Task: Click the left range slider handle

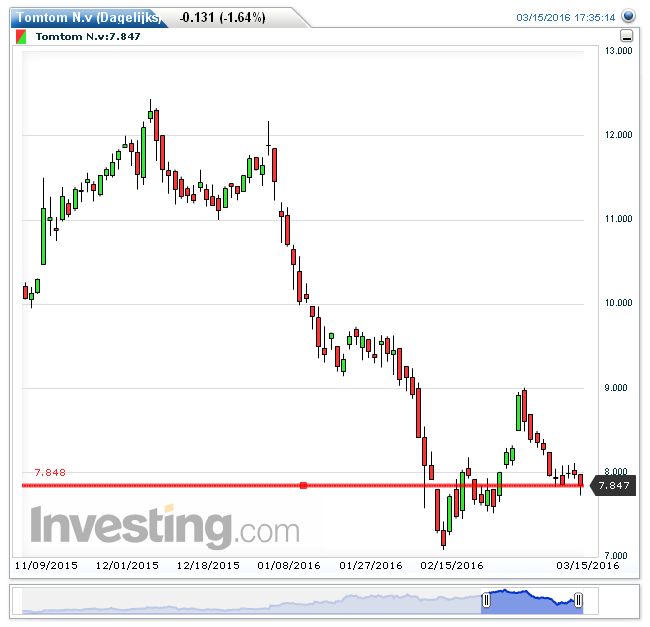Action: click(x=486, y=600)
